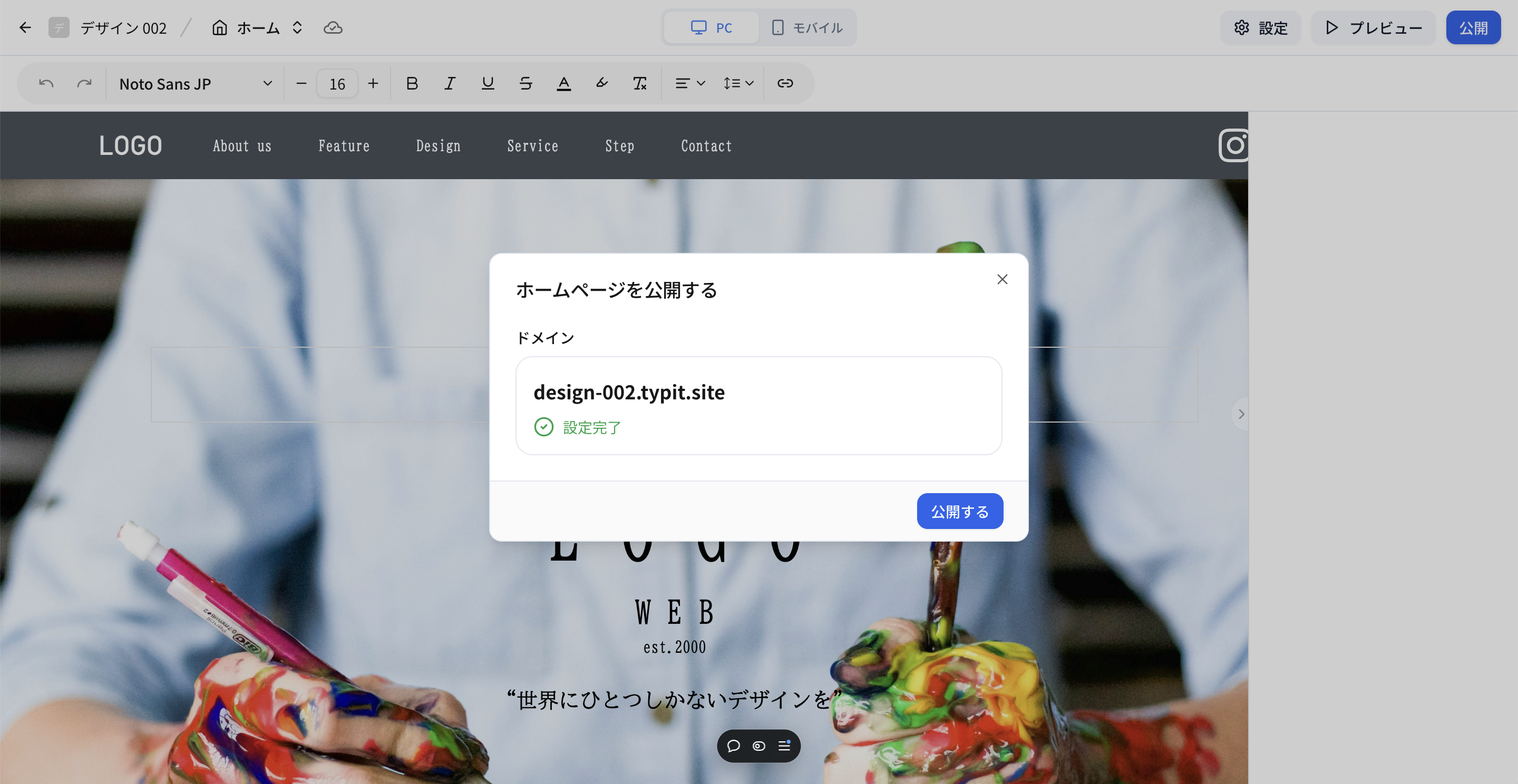This screenshot has height=784, width=1518.
Task: Click the font size 16 field
Action: 337,84
